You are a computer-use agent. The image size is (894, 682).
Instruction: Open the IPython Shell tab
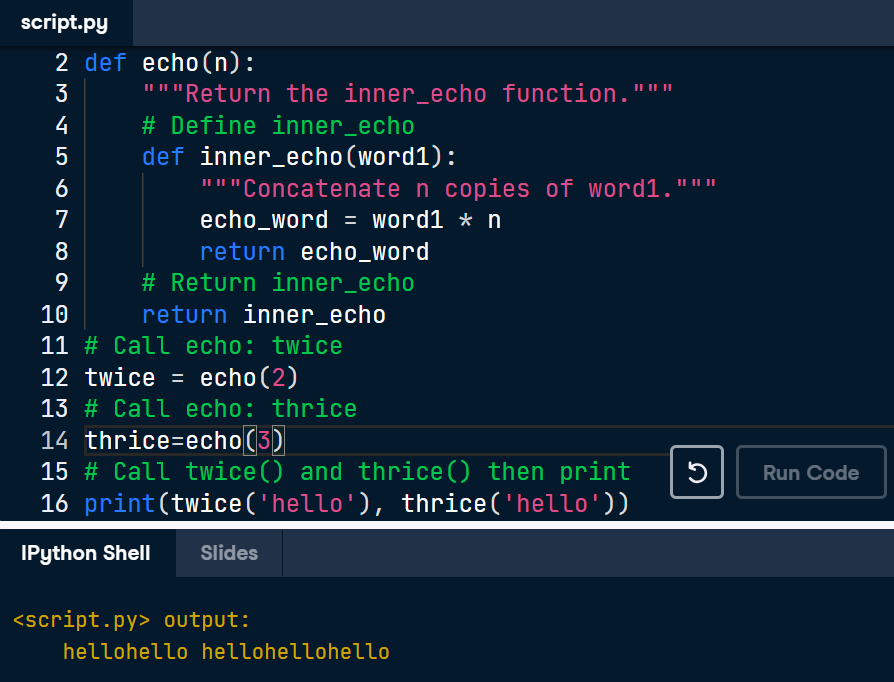(86, 553)
